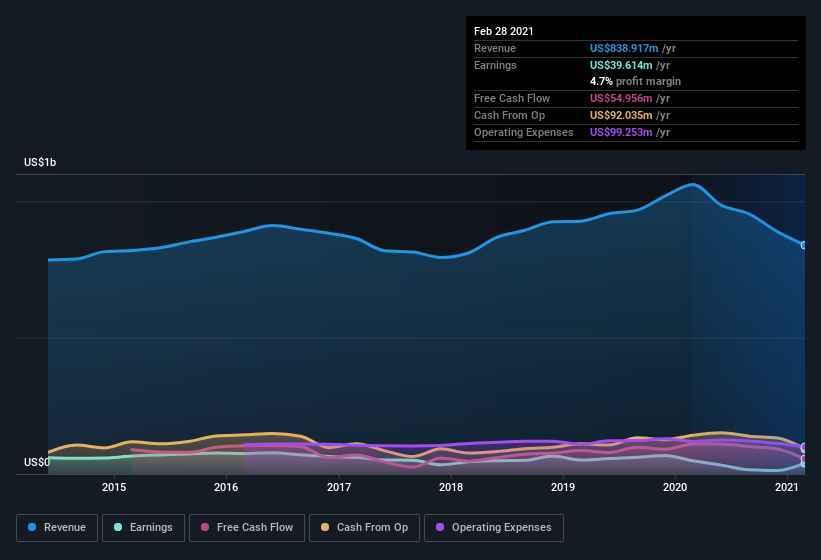Viewport: 821px width, 560px height.
Task: Click the US$838.917m revenue value
Action: tap(624, 48)
